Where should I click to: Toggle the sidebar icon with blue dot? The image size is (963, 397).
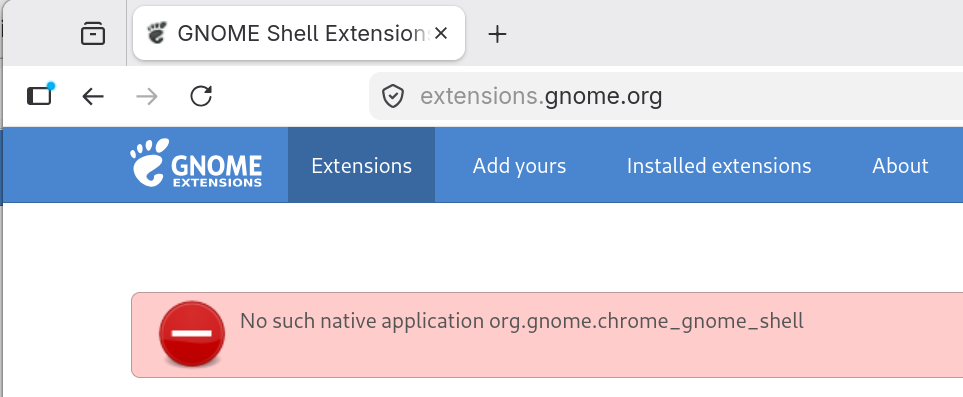tap(40, 95)
